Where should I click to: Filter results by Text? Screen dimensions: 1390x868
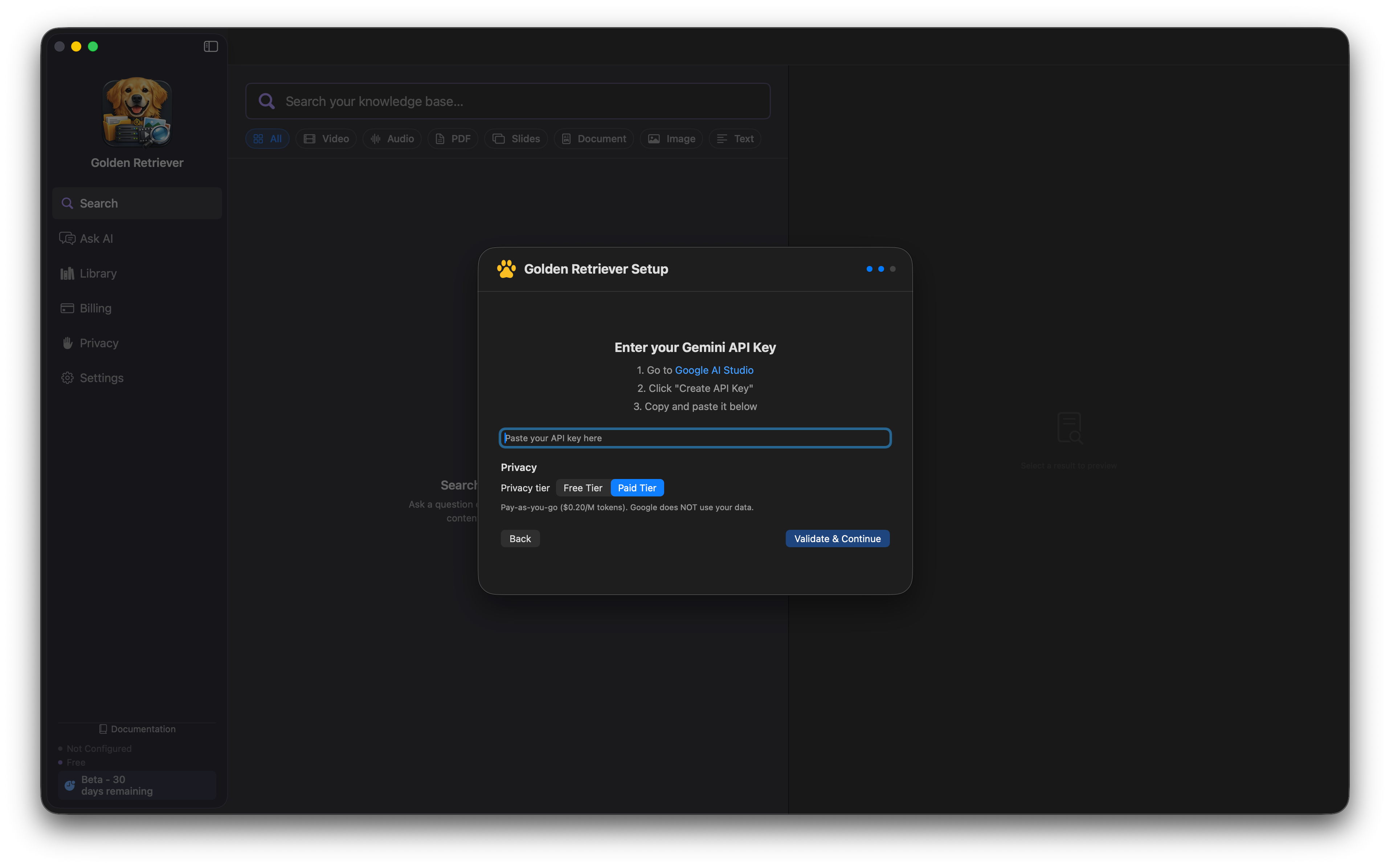(735, 139)
